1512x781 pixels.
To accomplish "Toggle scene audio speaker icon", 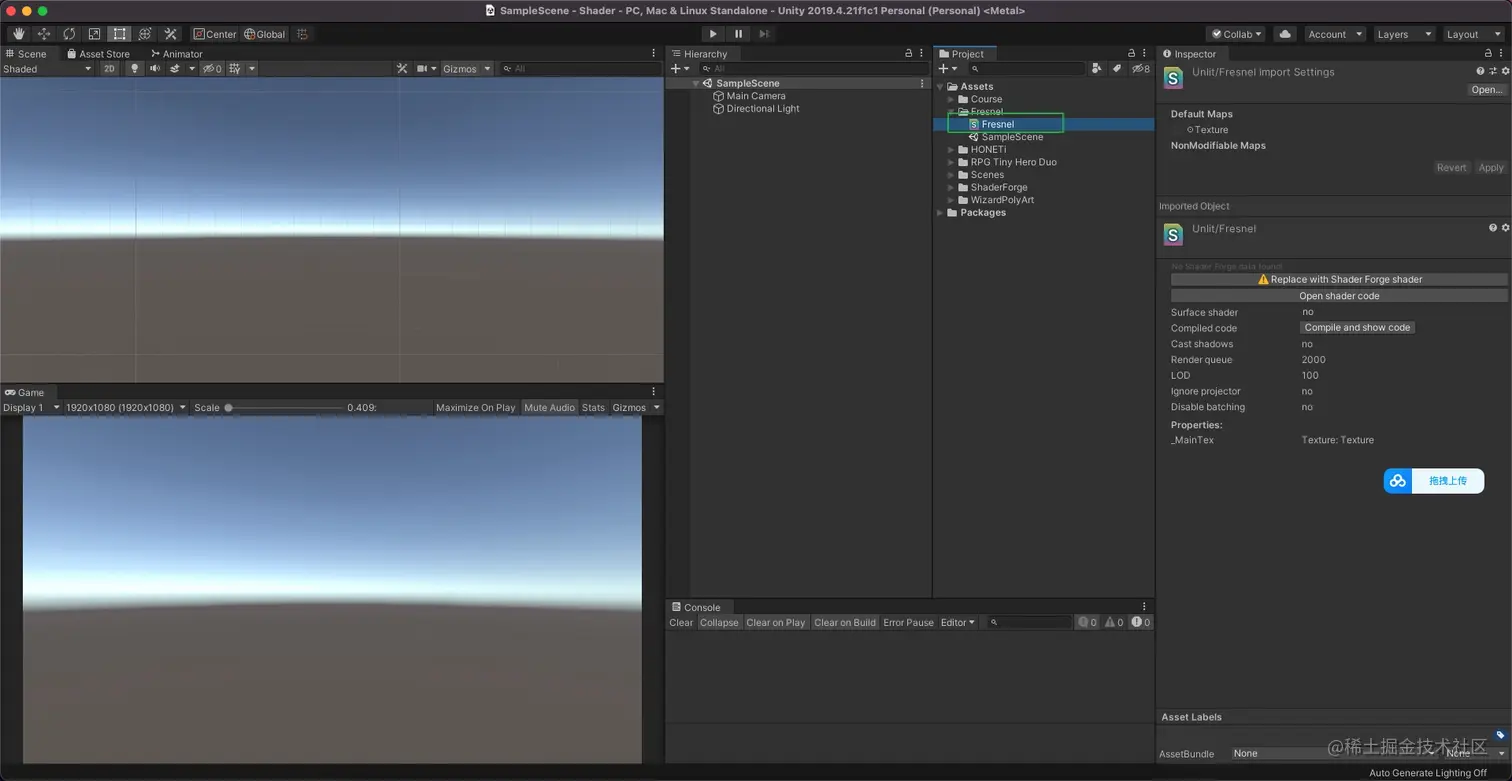I will 154,69.
